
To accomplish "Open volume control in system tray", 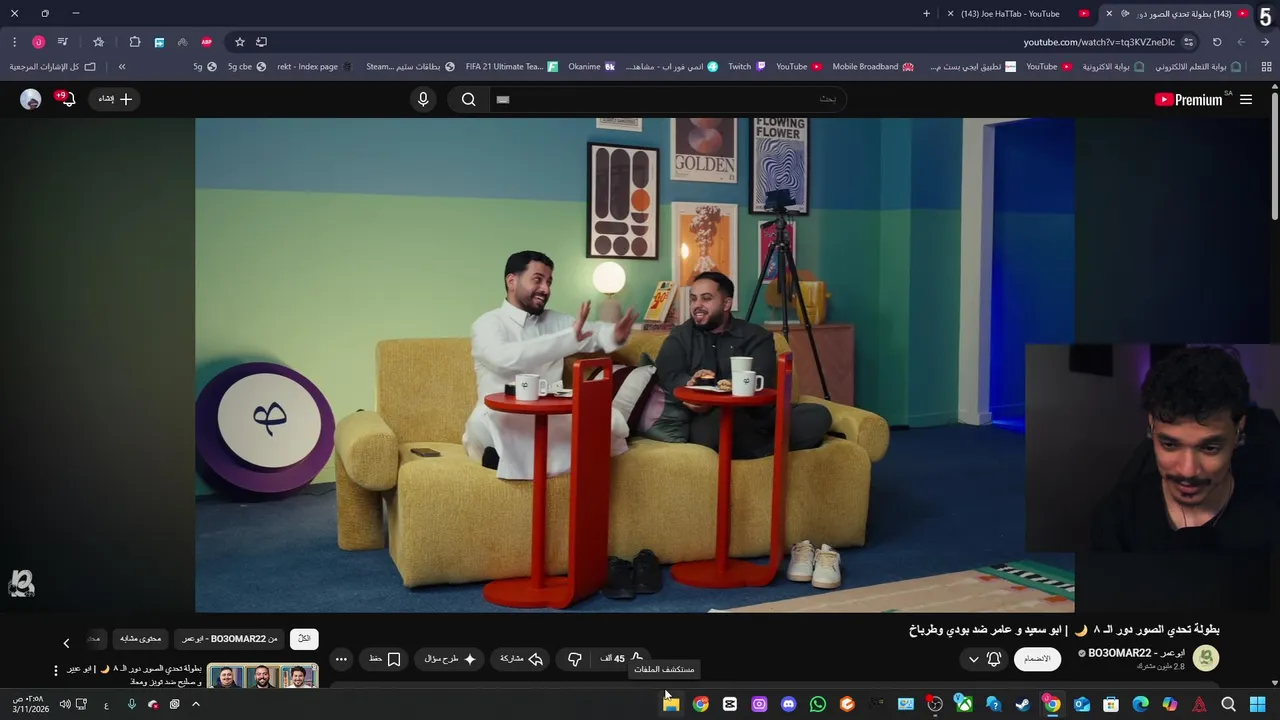I will click(65, 704).
